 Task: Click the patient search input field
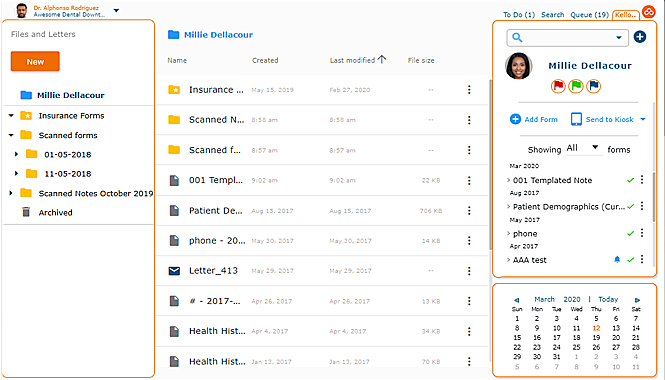click(567, 38)
